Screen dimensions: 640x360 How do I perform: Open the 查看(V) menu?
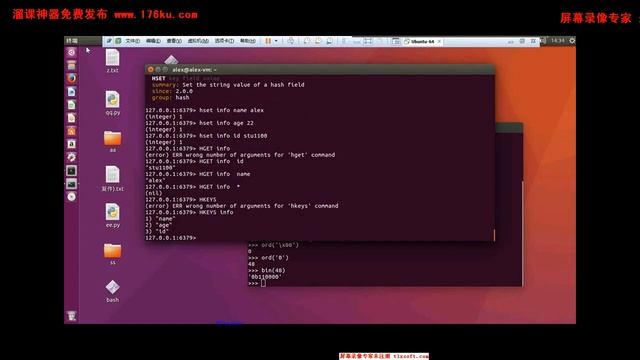pyautogui.click(x=174, y=41)
